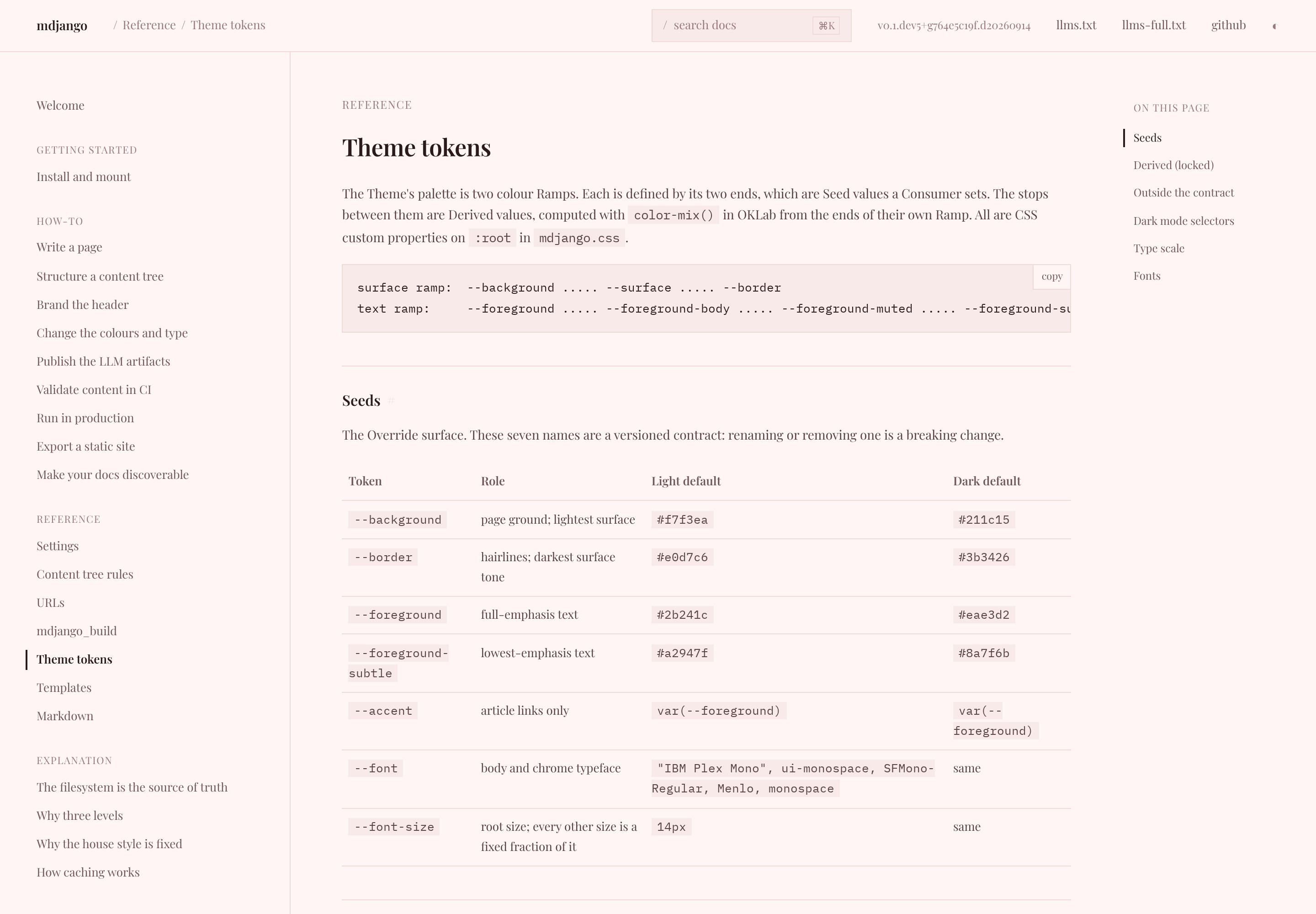
Task: Open the llms-full.txt link in header
Action: point(1153,25)
